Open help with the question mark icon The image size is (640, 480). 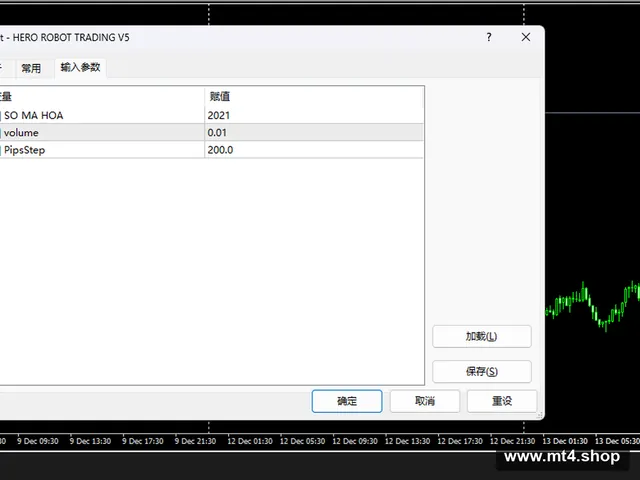489,37
